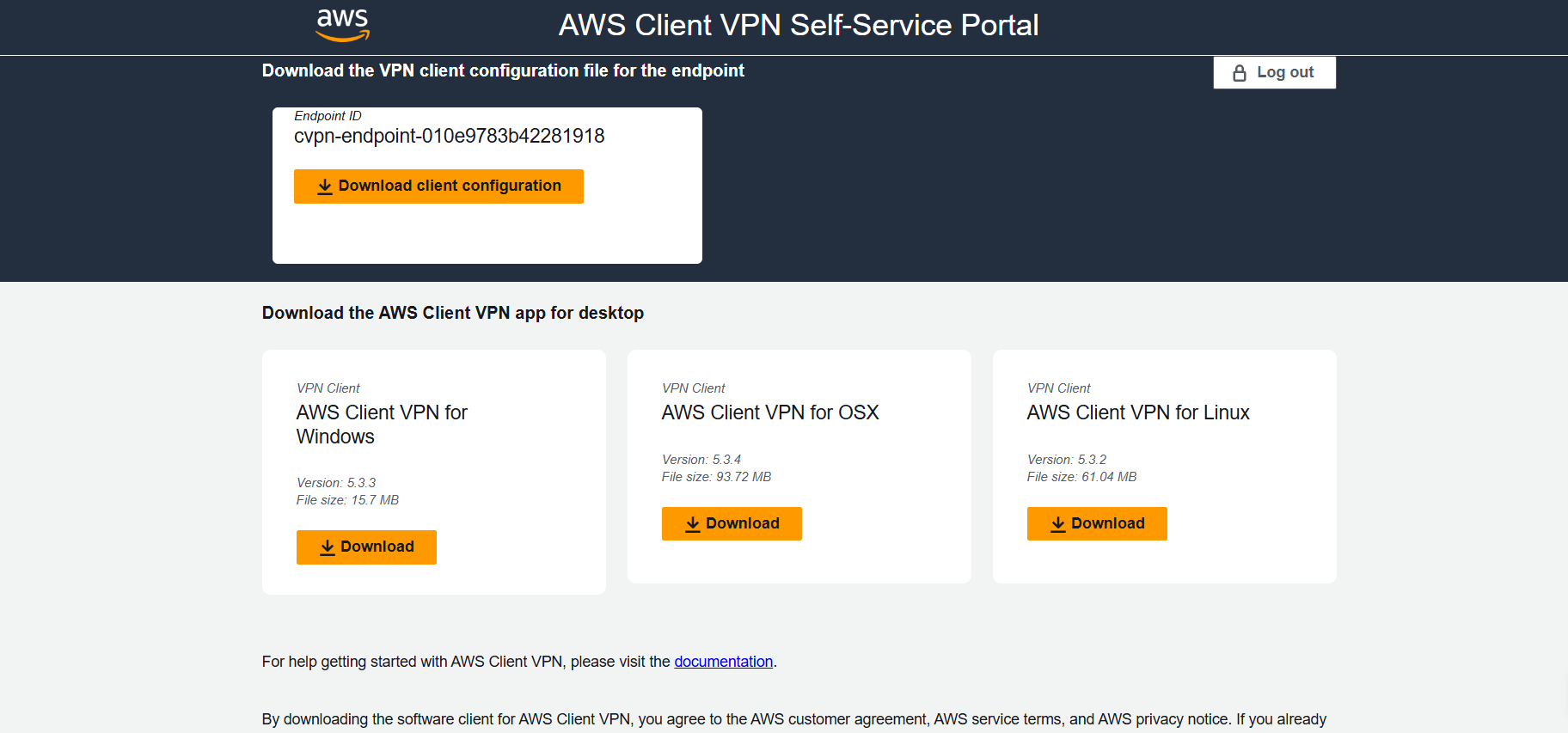Screen dimensions: 1568x733
Task: Click the download arrow on the OSX Download button
Action: click(x=693, y=523)
